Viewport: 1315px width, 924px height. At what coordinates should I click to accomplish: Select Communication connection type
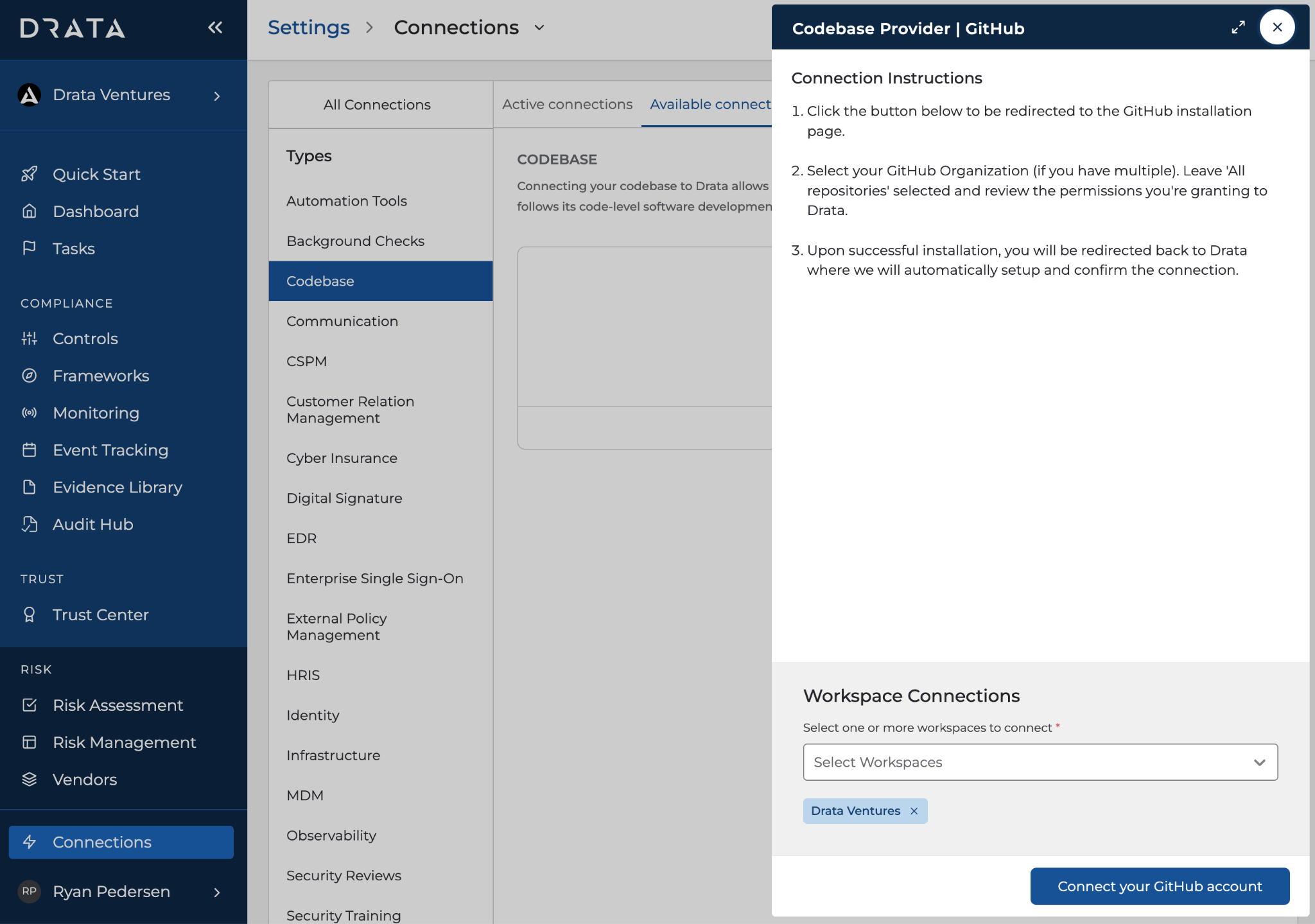click(342, 321)
